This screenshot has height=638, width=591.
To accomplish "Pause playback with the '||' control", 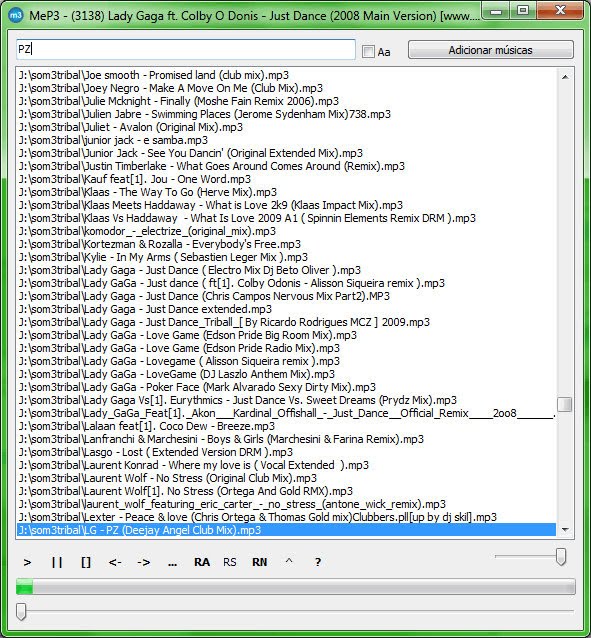I will point(57,562).
